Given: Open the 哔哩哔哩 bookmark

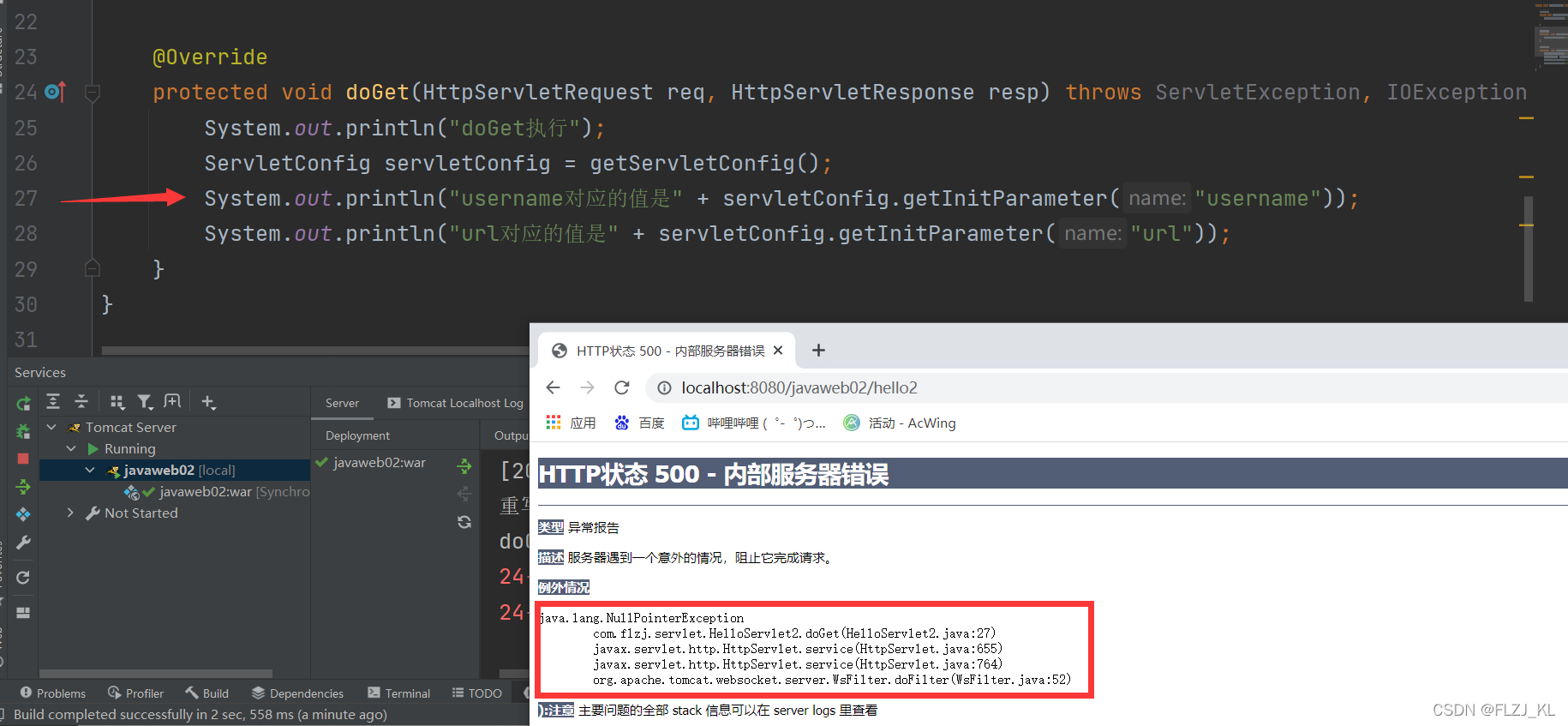Looking at the screenshot, I should (753, 423).
